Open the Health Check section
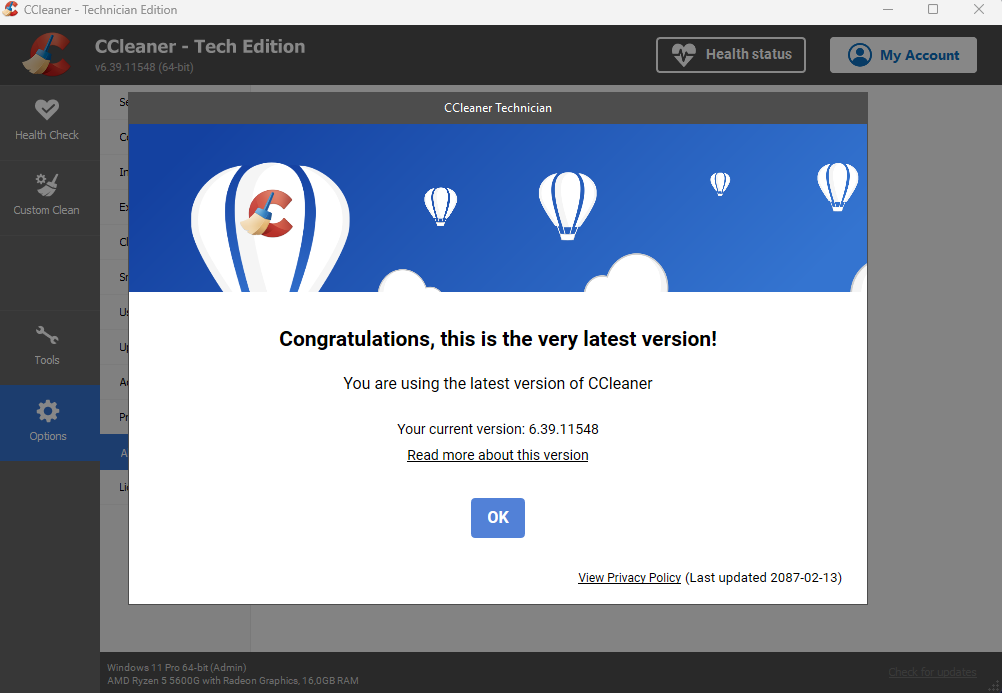This screenshot has height=693, width=1002. (47, 120)
